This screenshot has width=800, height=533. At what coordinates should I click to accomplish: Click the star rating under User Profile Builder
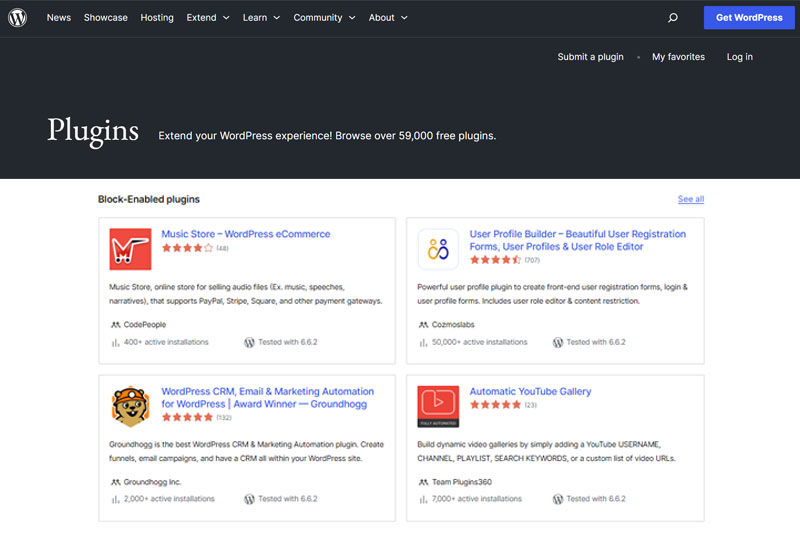(495, 260)
